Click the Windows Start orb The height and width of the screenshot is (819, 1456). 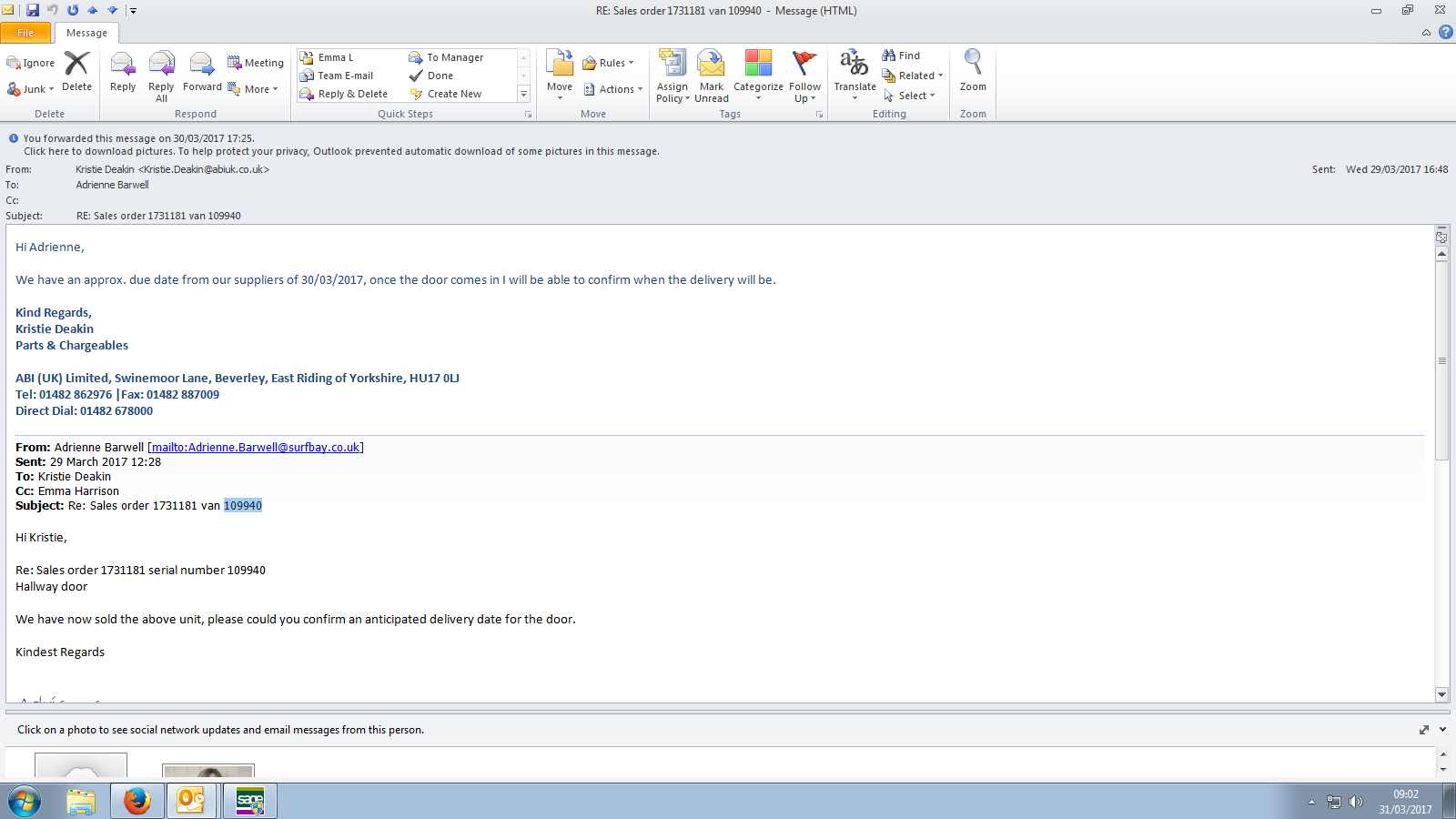click(25, 802)
